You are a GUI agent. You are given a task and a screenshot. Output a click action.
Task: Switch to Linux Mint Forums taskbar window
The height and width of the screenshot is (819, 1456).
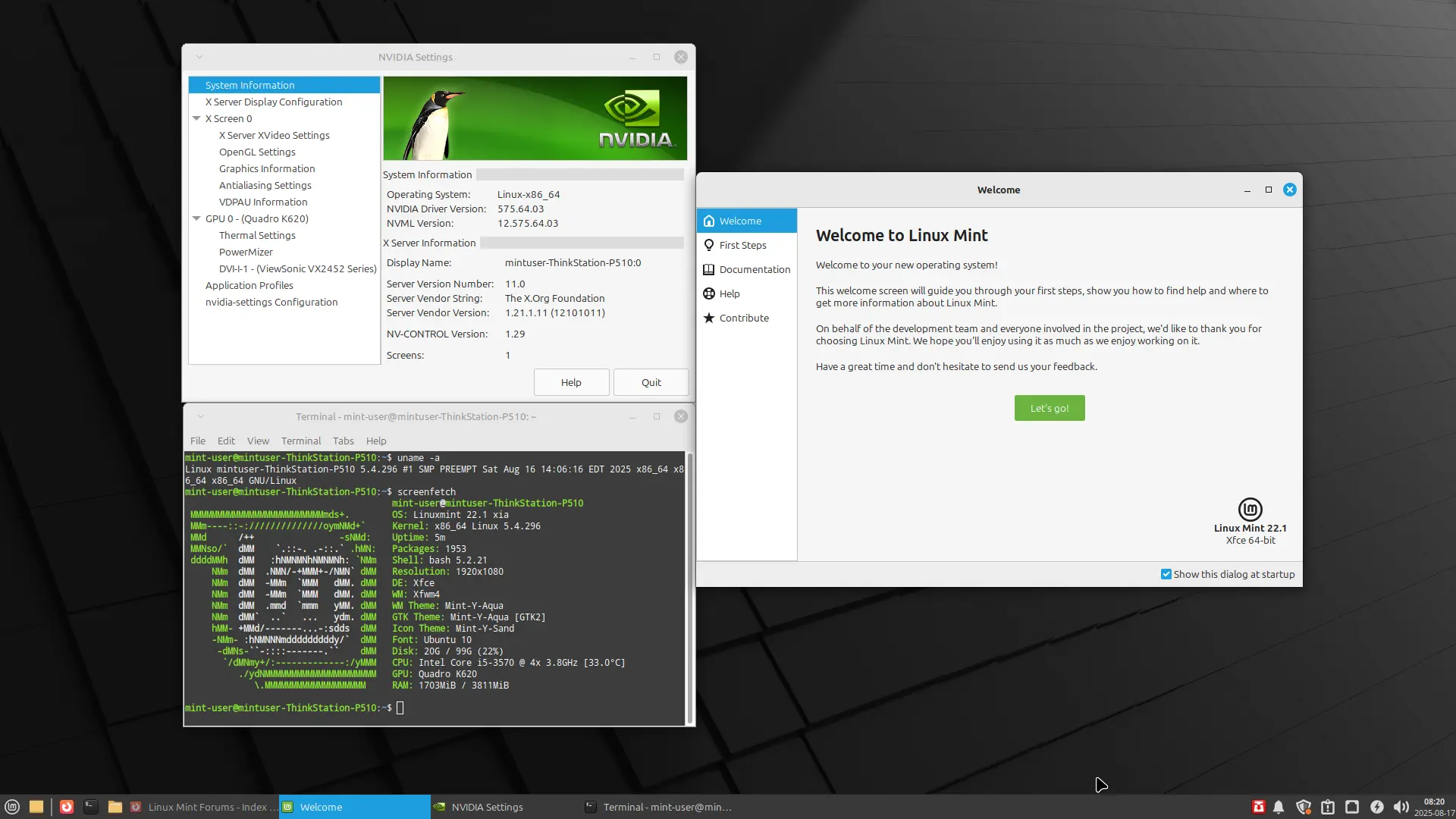203,807
